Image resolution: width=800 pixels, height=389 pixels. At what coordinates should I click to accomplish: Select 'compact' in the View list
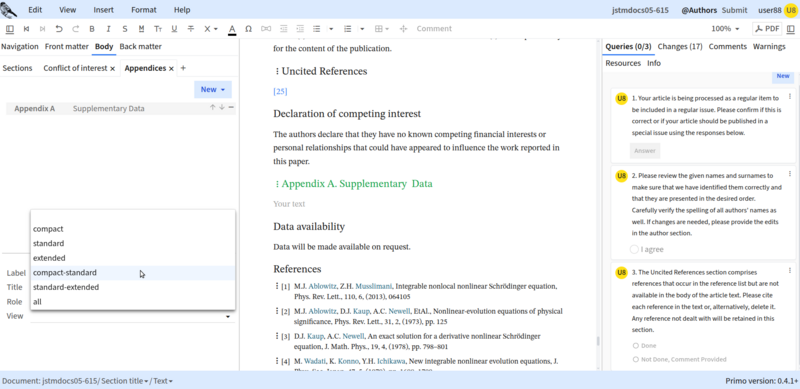click(133, 229)
